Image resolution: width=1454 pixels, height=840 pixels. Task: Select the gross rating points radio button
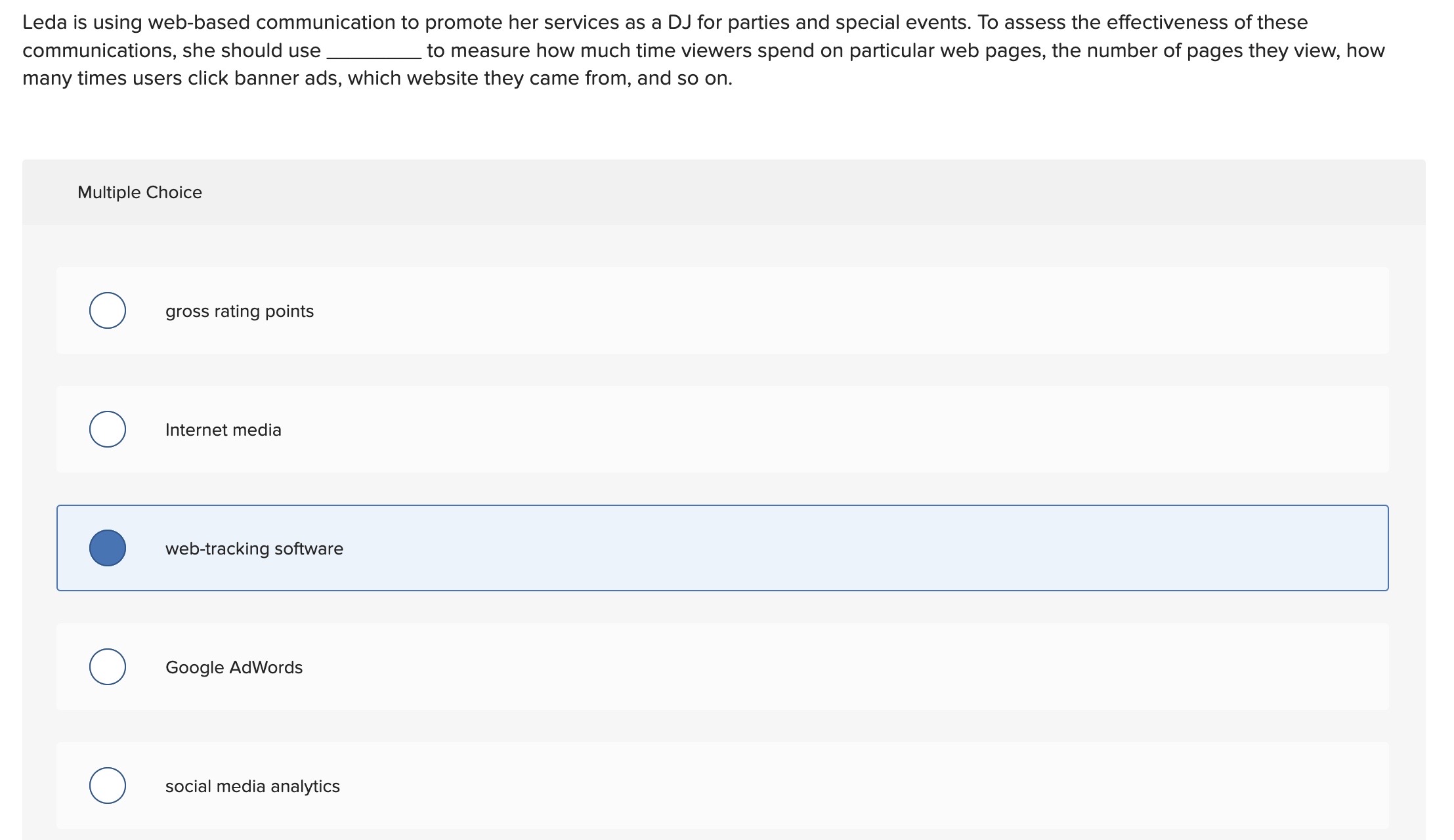[108, 311]
